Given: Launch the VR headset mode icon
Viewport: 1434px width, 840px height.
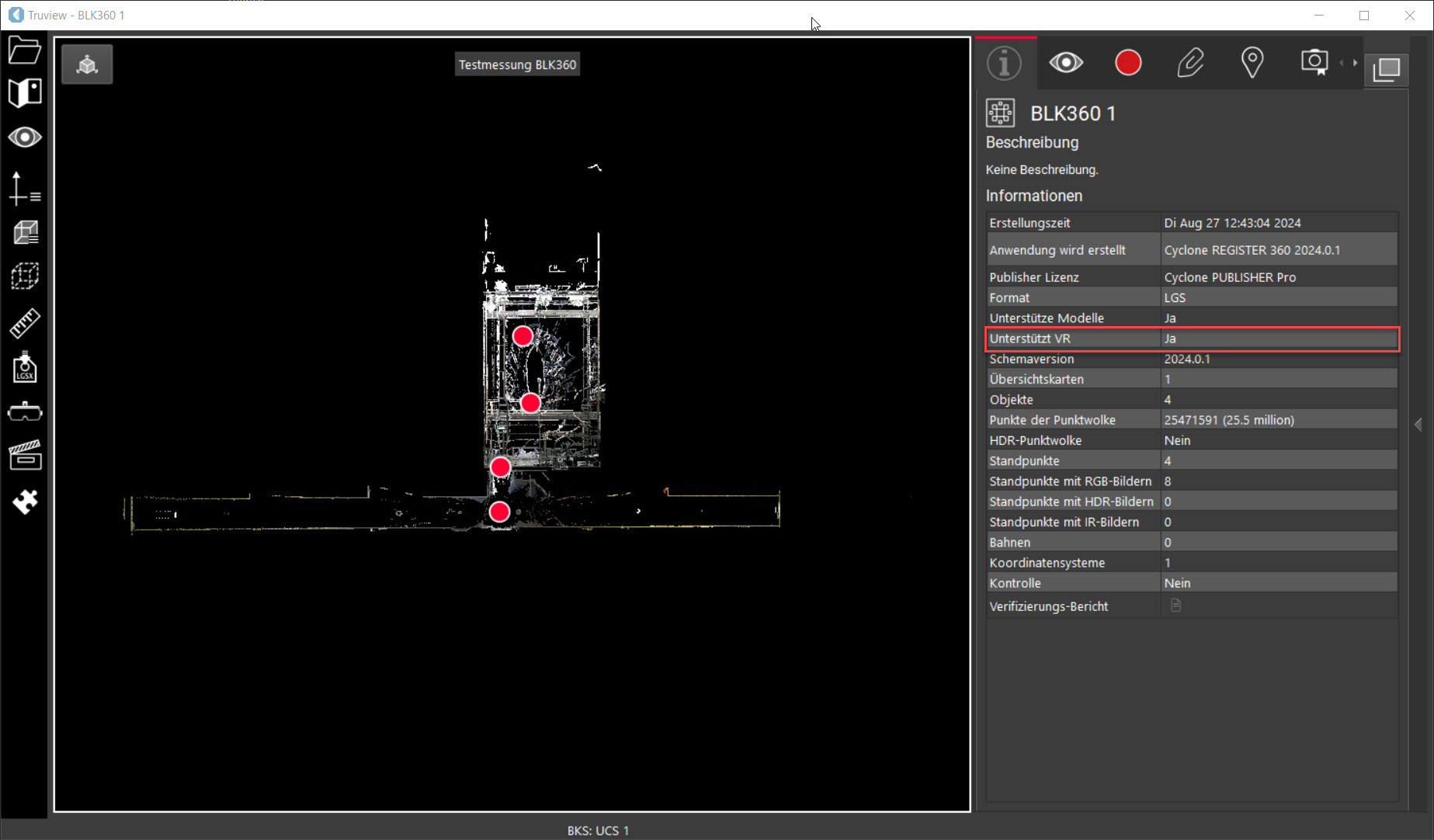Looking at the screenshot, I should point(24,411).
